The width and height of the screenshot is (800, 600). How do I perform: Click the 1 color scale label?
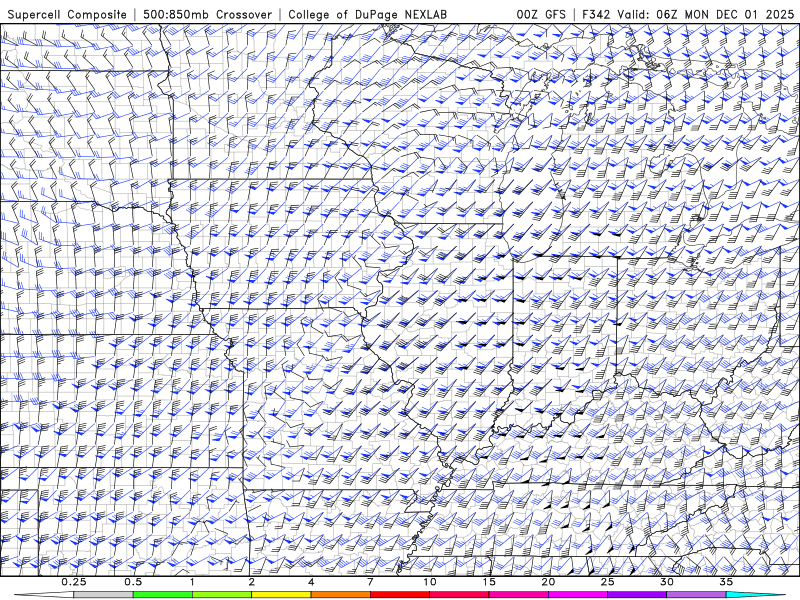[192, 582]
